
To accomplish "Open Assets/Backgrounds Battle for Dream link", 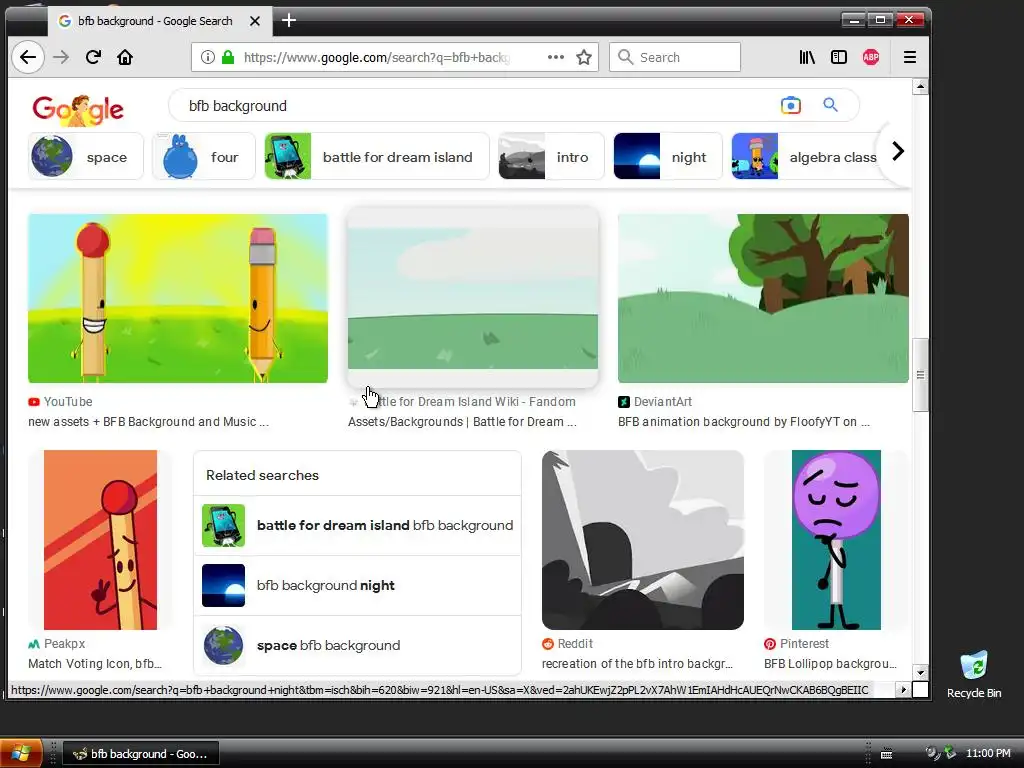I will (462, 422).
